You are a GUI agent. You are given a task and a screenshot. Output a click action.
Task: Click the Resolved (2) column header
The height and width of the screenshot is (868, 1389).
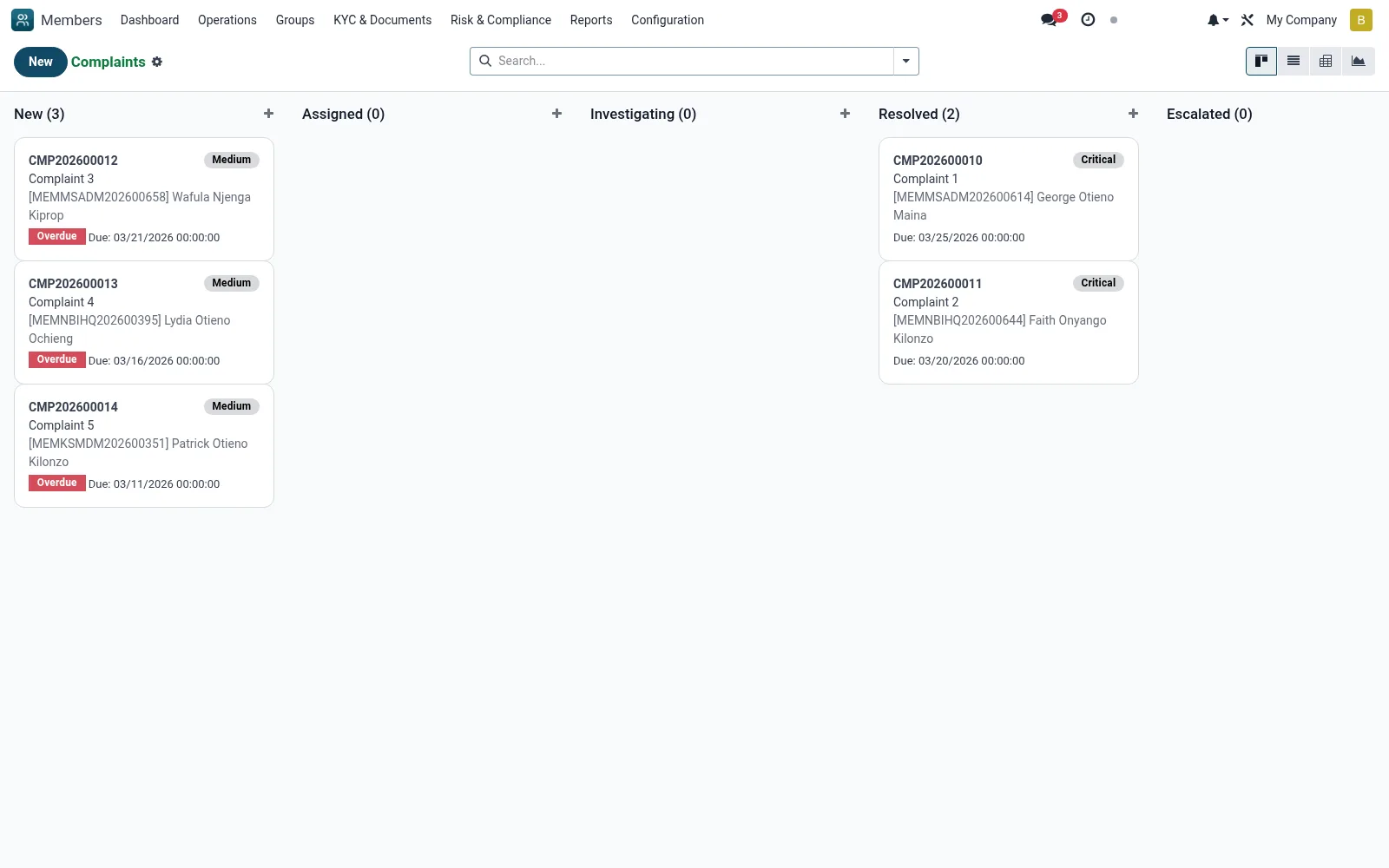919,114
